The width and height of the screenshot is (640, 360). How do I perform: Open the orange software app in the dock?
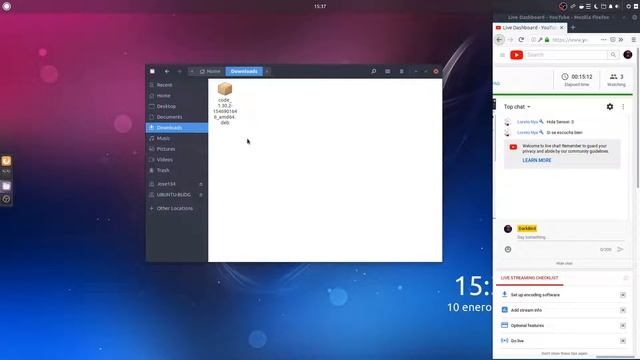click(6, 161)
